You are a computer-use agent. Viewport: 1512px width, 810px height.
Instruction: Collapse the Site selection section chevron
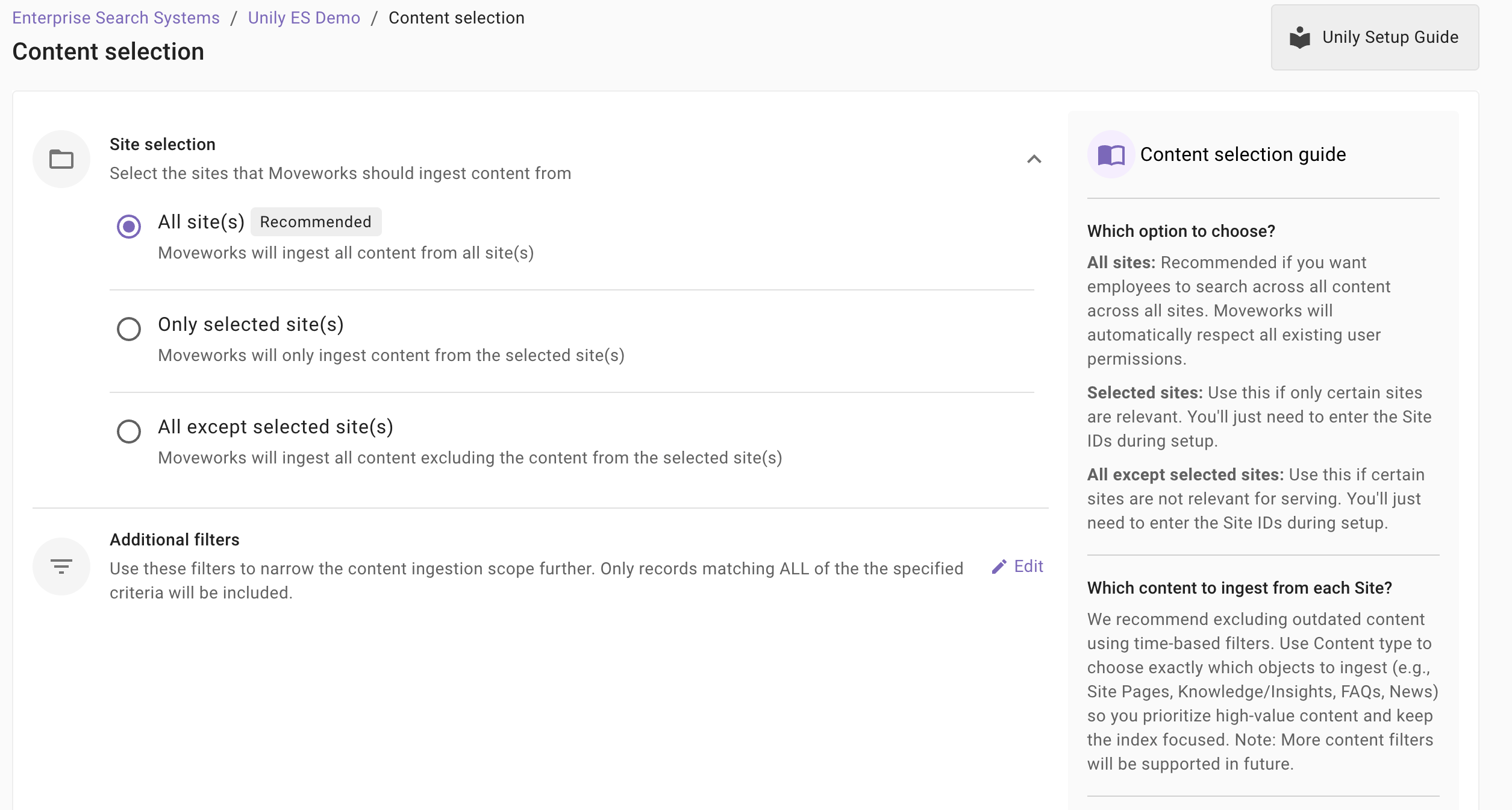click(1034, 159)
